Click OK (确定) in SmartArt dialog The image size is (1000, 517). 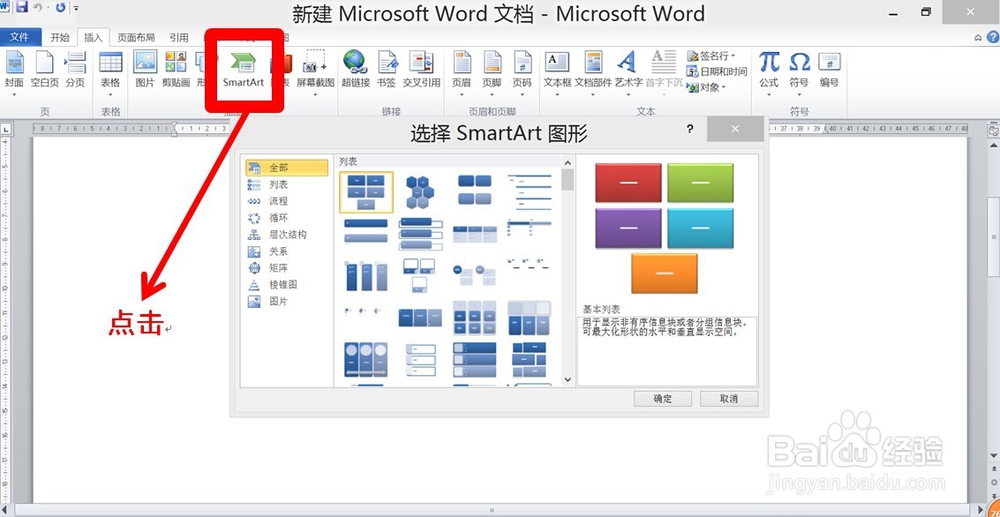pos(663,399)
